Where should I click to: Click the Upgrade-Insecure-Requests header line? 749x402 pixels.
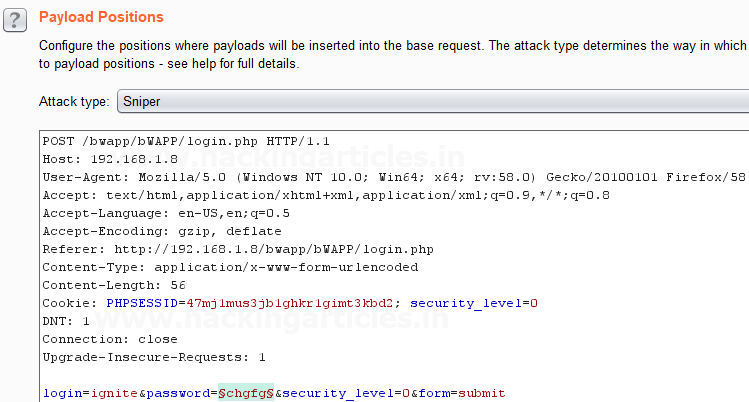click(154, 357)
